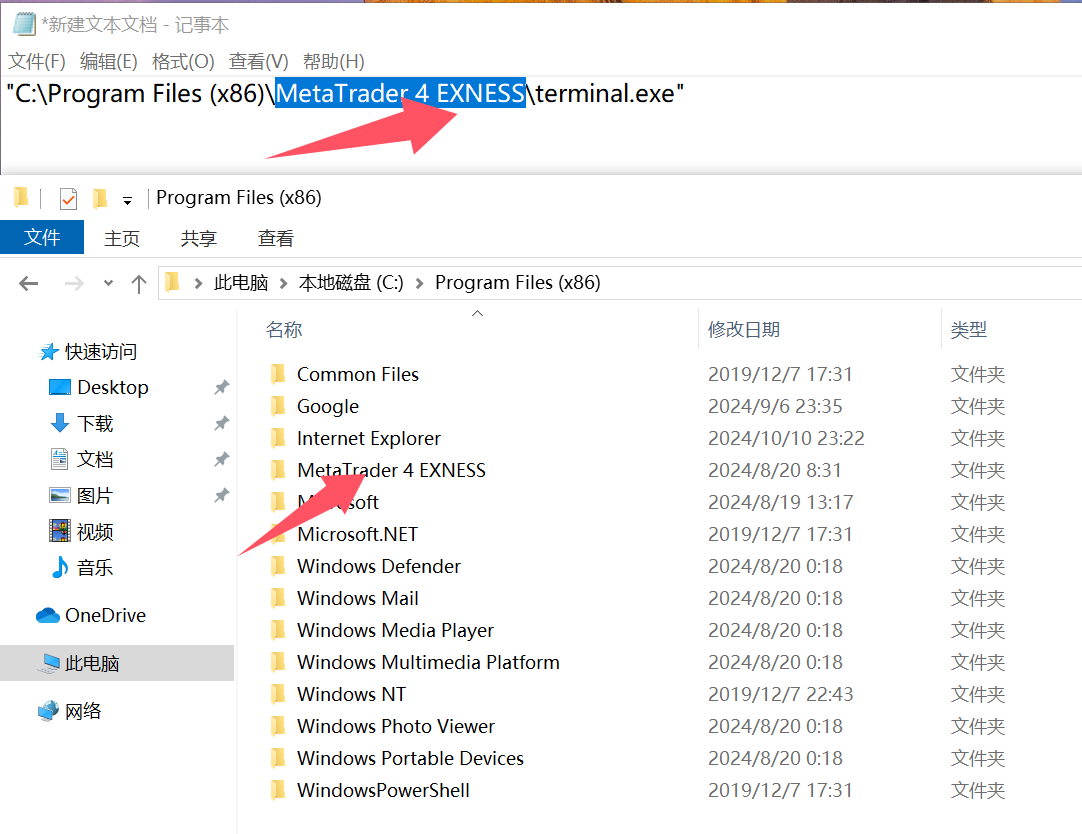
Task: Open the Notepad 帮助(H) menu
Action: (x=333, y=61)
